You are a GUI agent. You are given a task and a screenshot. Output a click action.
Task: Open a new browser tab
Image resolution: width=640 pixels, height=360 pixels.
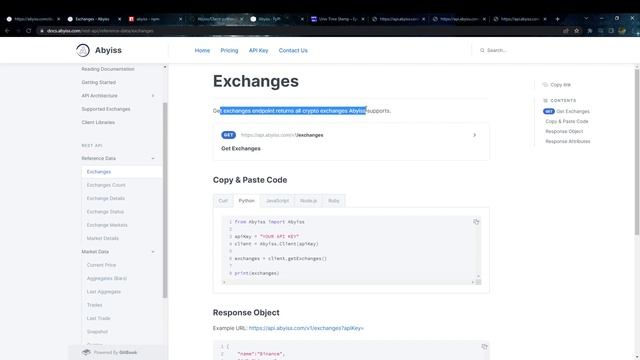[557, 19]
